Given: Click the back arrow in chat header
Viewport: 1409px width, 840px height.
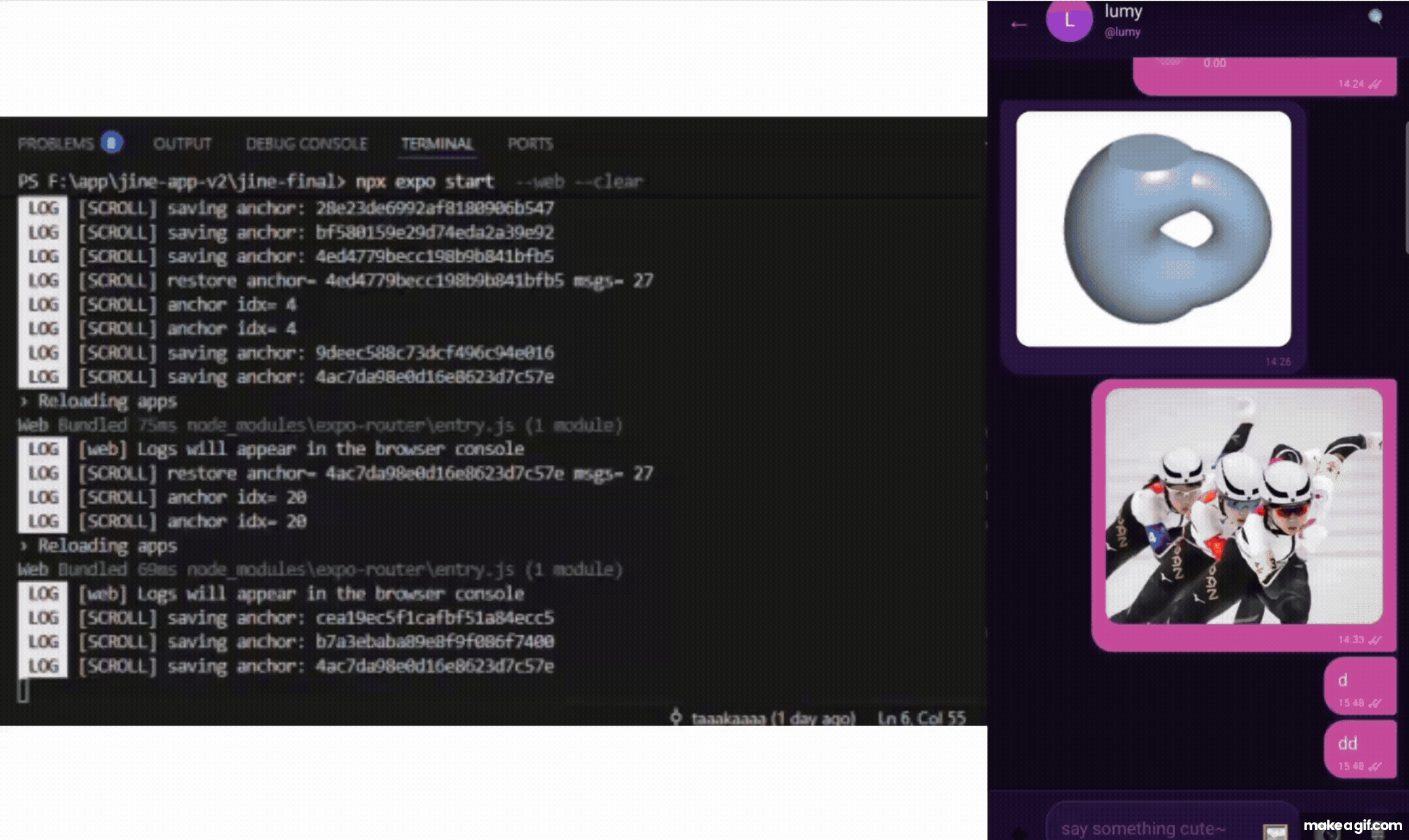Looking at the screenshot, I should pyautogui.click(x=1018, y=25).
